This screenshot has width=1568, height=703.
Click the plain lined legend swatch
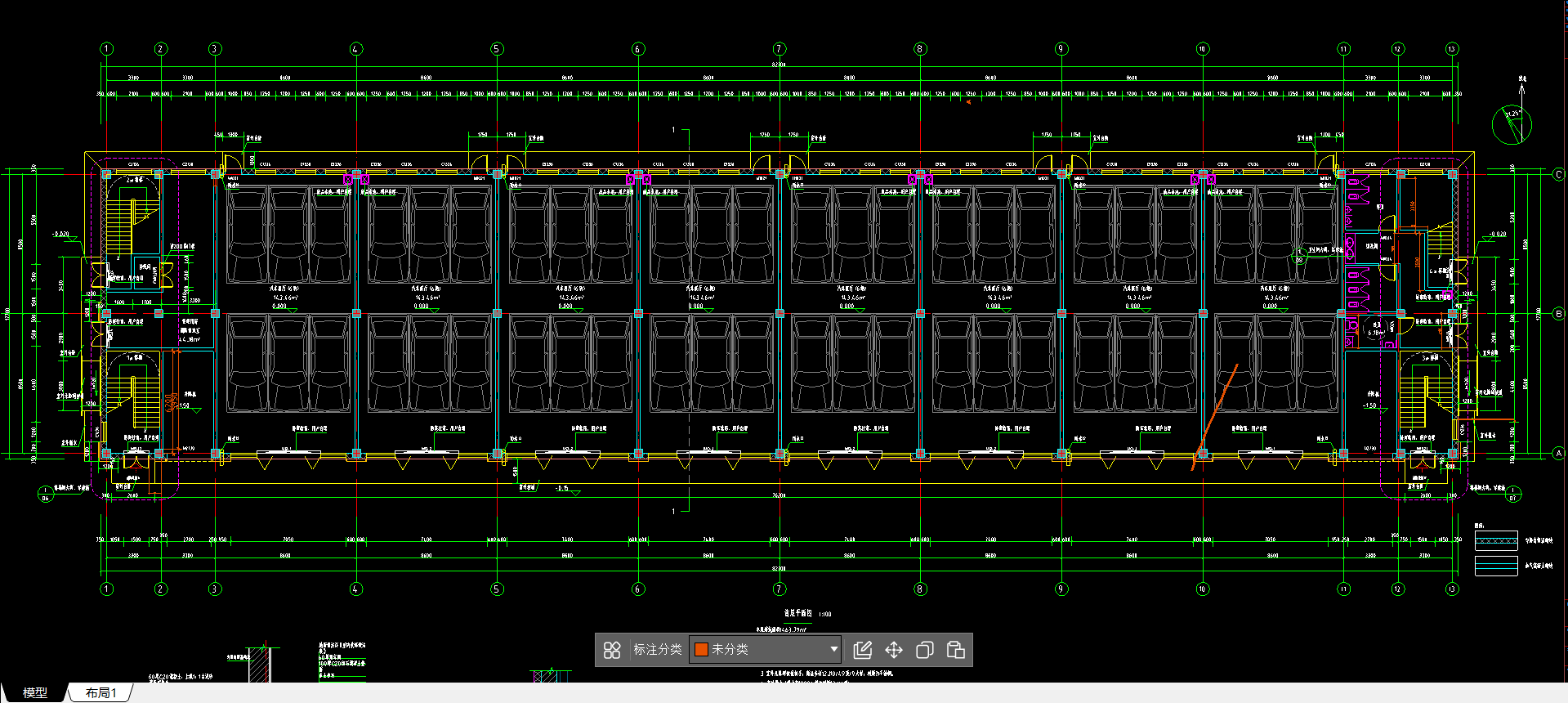click(1496, 566)
